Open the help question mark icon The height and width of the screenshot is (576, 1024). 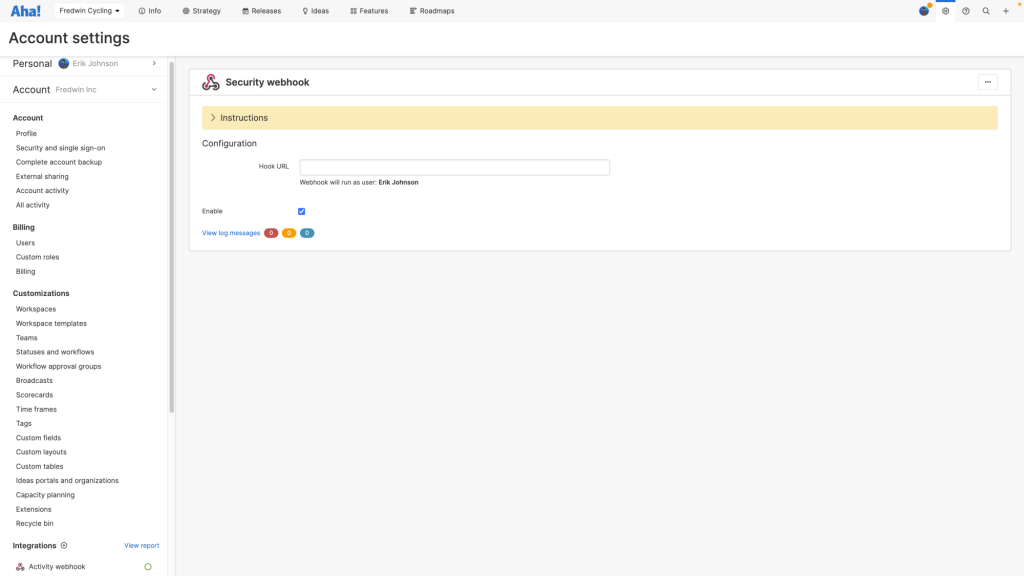coord(966,11)
